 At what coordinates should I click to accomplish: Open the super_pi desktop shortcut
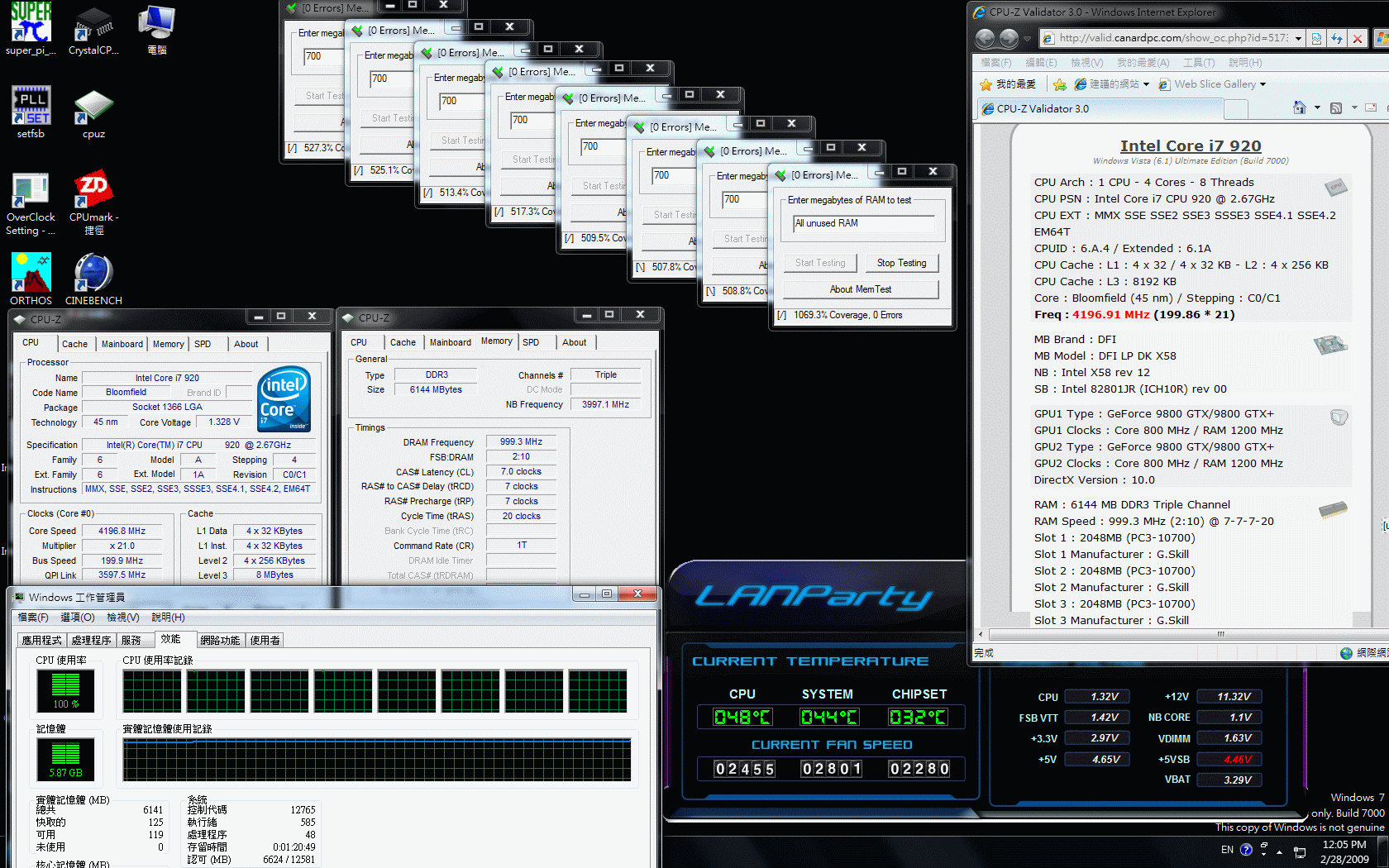(31, 29)
